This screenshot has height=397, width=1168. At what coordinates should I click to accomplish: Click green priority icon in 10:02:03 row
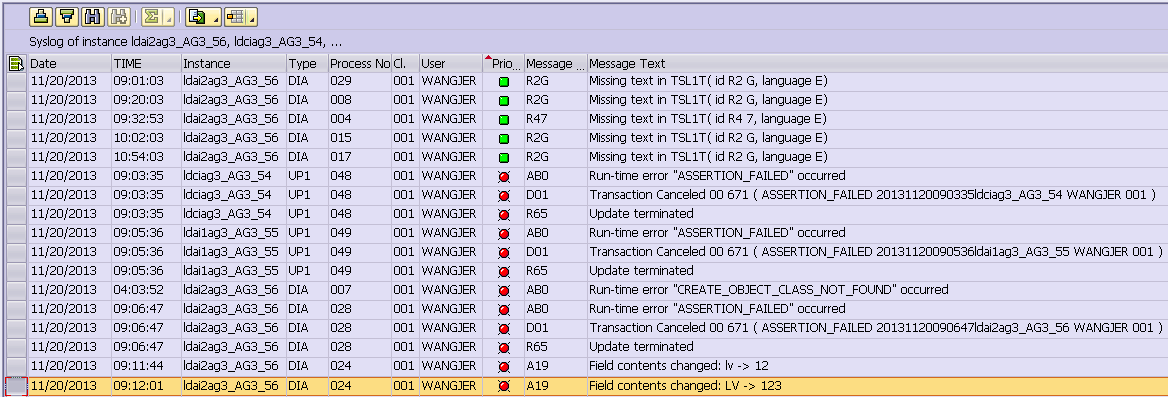click(x=504, y=139)
